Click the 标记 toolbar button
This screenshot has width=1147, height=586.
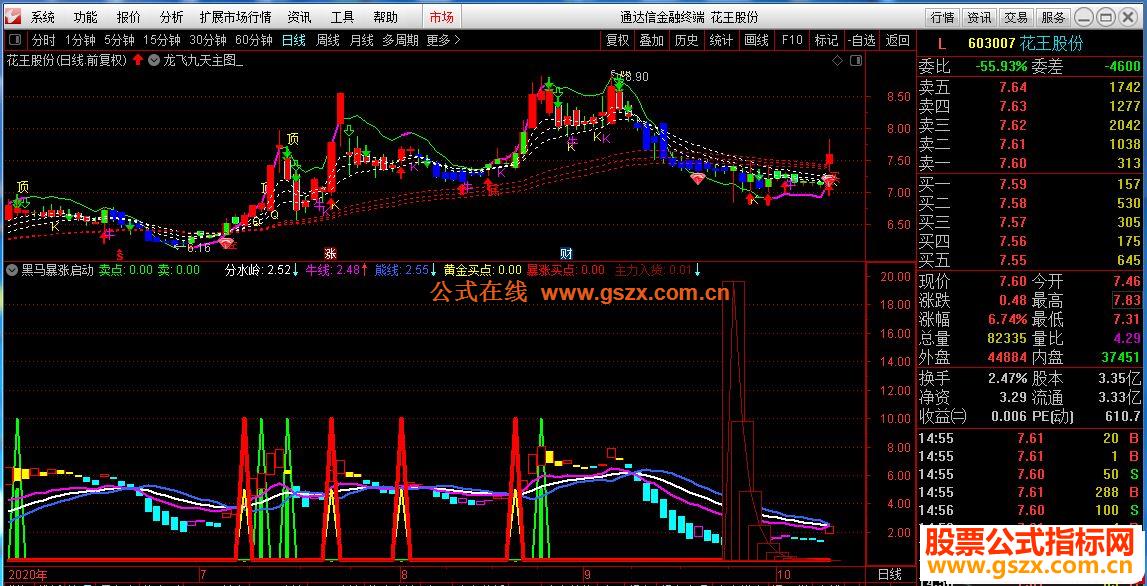[x=827, y=40]
